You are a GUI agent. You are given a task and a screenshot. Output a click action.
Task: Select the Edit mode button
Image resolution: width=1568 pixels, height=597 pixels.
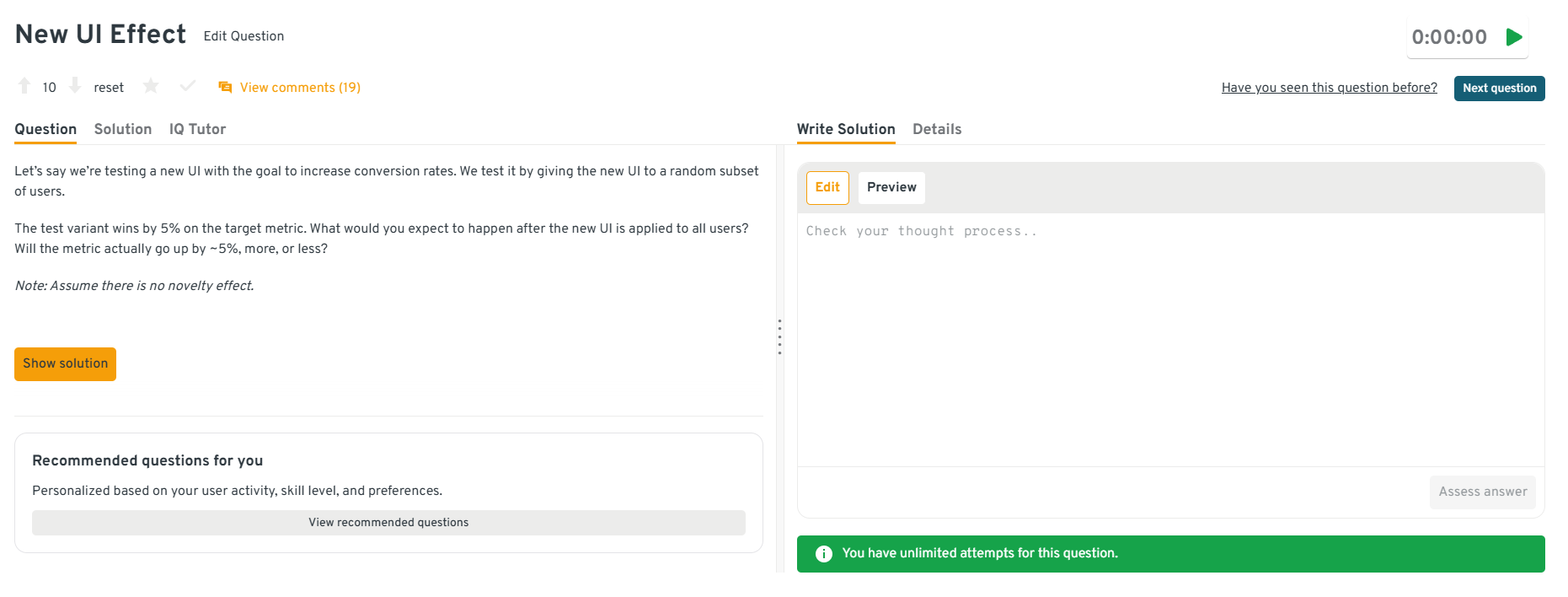827,187
